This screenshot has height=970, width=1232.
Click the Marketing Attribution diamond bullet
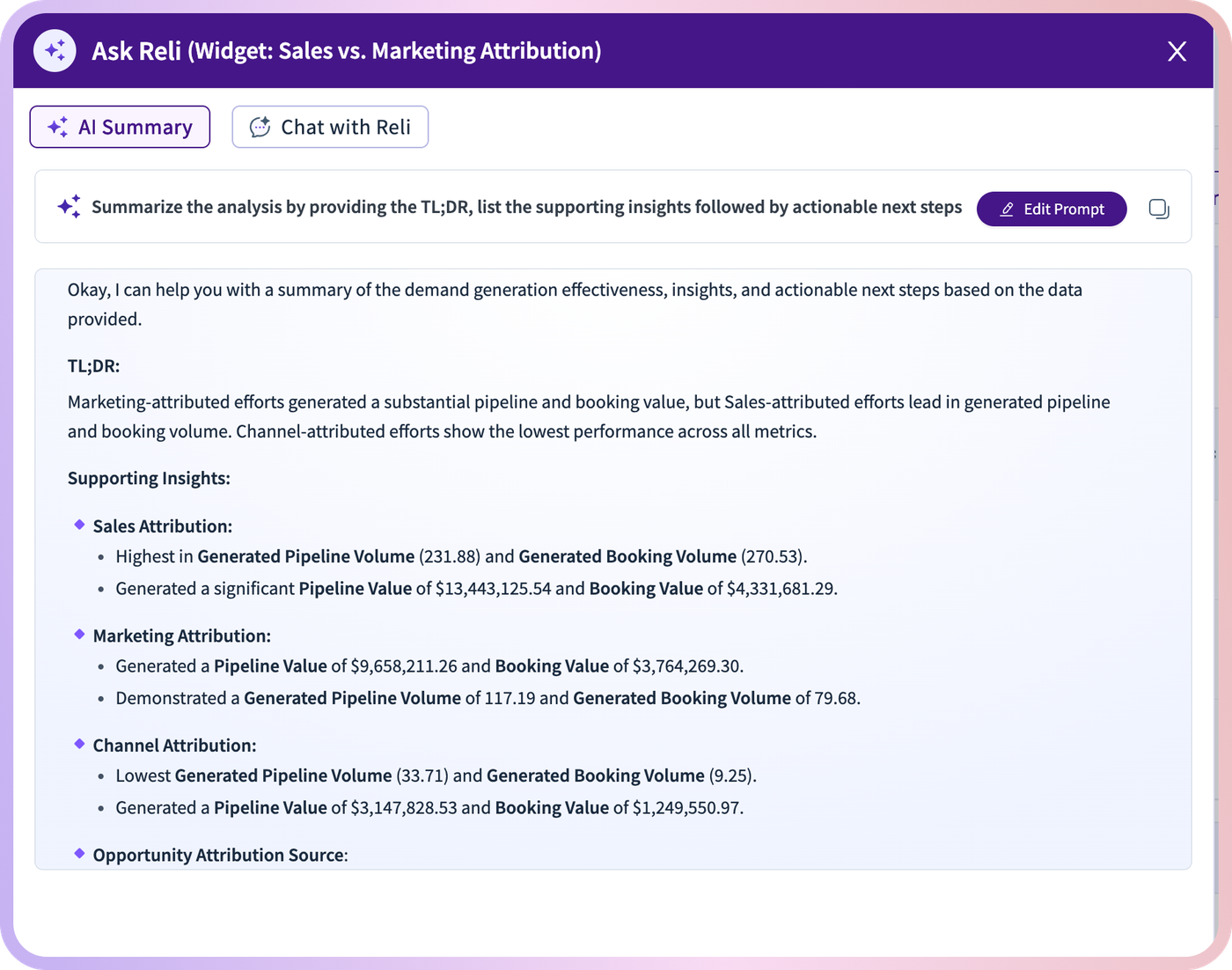(79, 635)
